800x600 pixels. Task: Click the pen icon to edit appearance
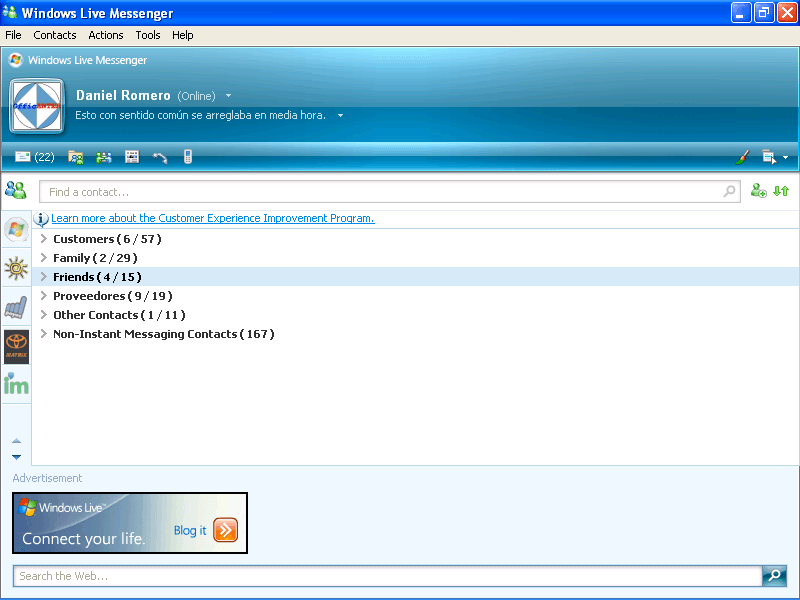click(742, 157)
